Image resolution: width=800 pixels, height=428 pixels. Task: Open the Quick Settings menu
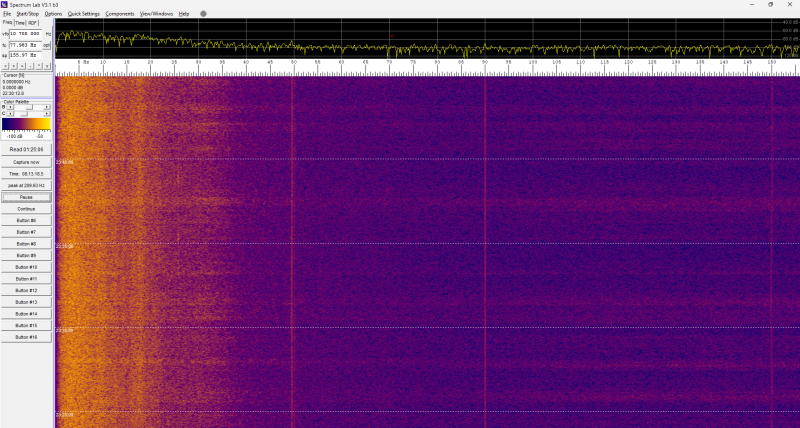point(84,14)
